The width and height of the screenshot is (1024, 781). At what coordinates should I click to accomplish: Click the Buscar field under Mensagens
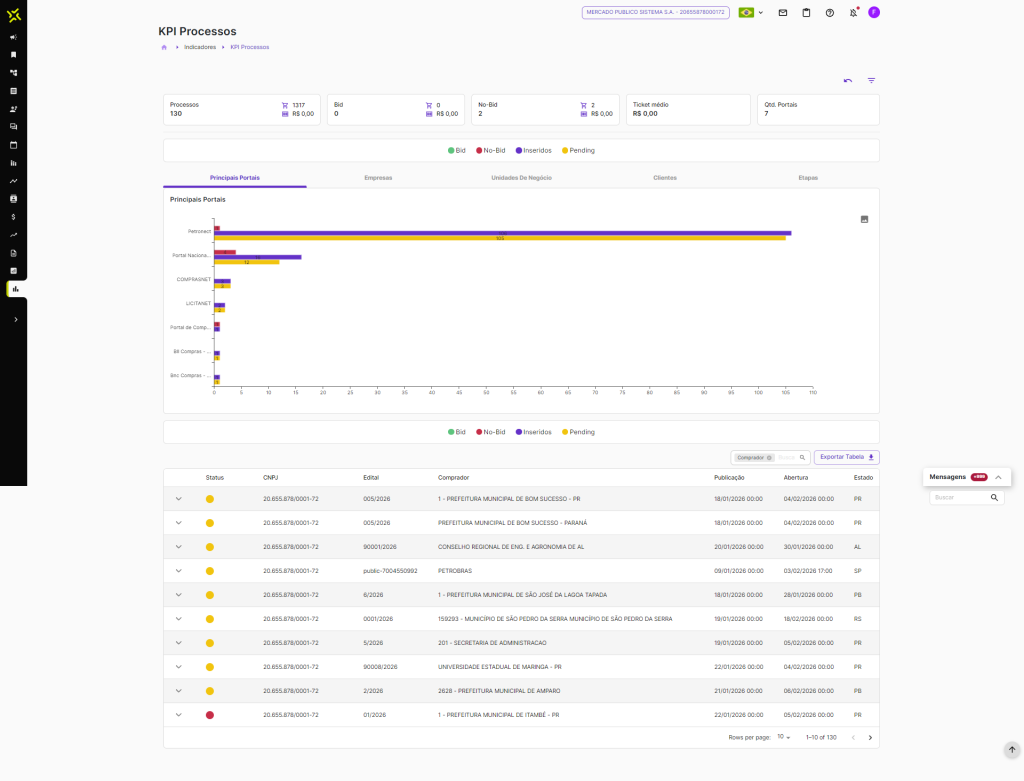pyautogui.click(x=960, y=497)
